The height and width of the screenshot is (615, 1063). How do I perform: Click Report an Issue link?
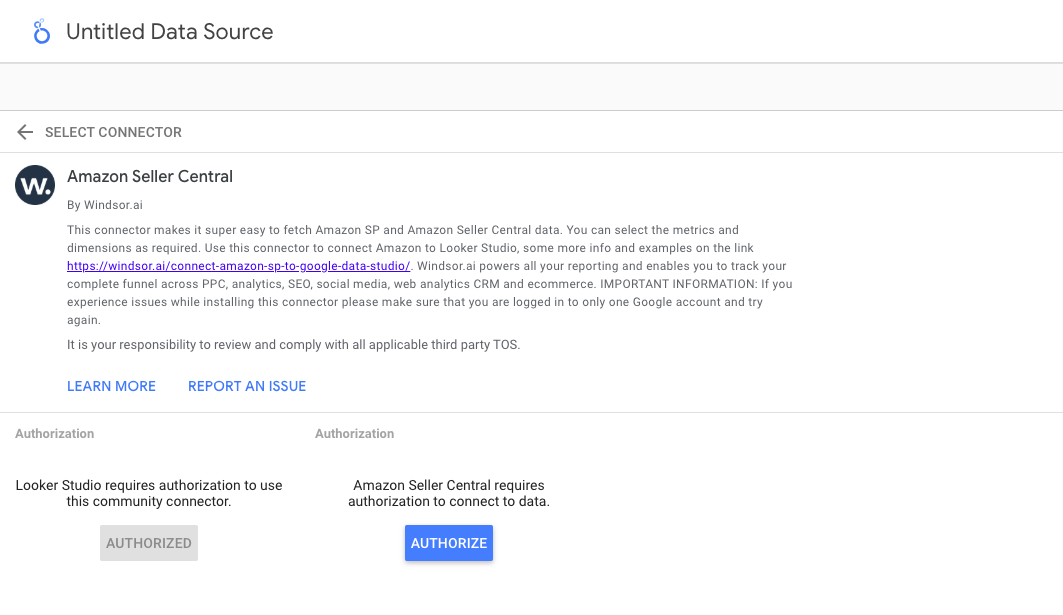(x=247, y=386)
